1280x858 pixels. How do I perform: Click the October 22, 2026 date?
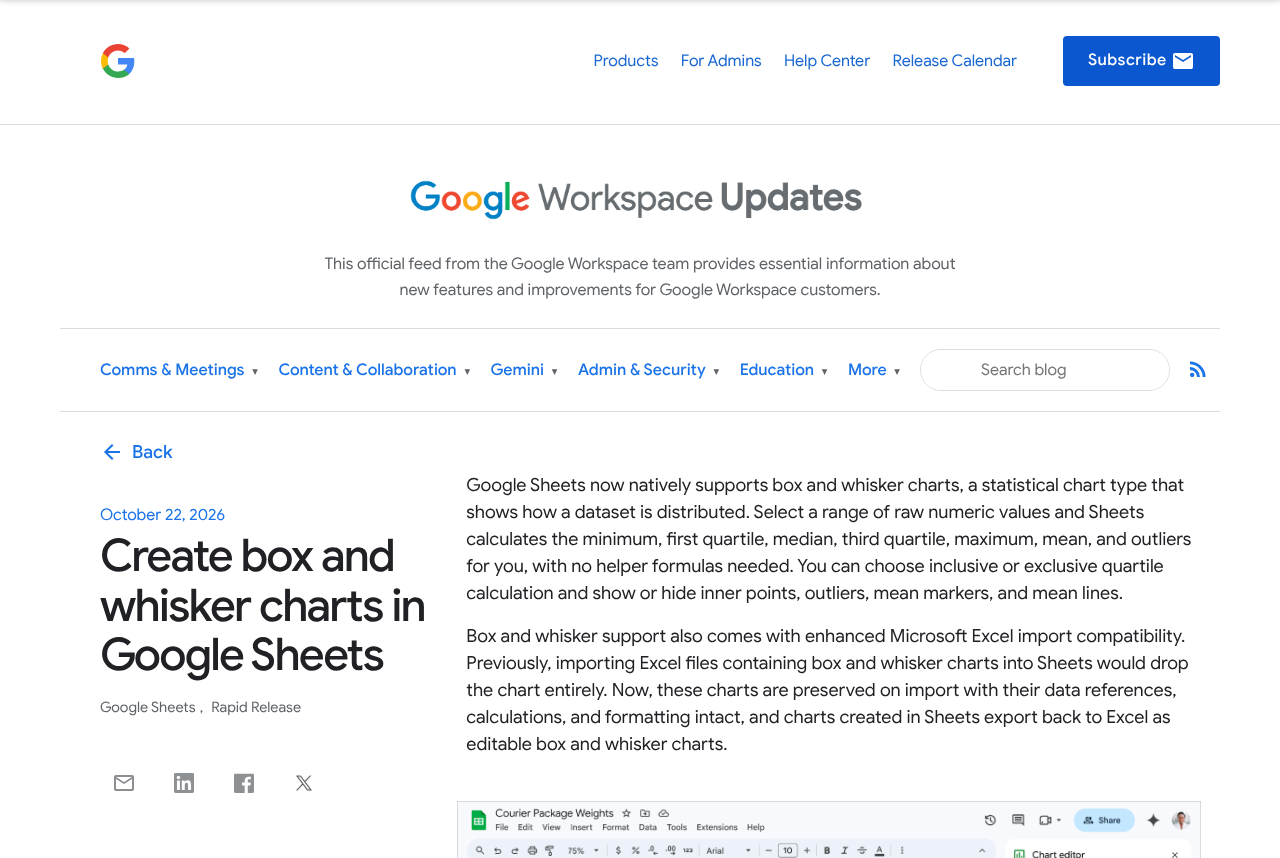click(x=162, y=515)
